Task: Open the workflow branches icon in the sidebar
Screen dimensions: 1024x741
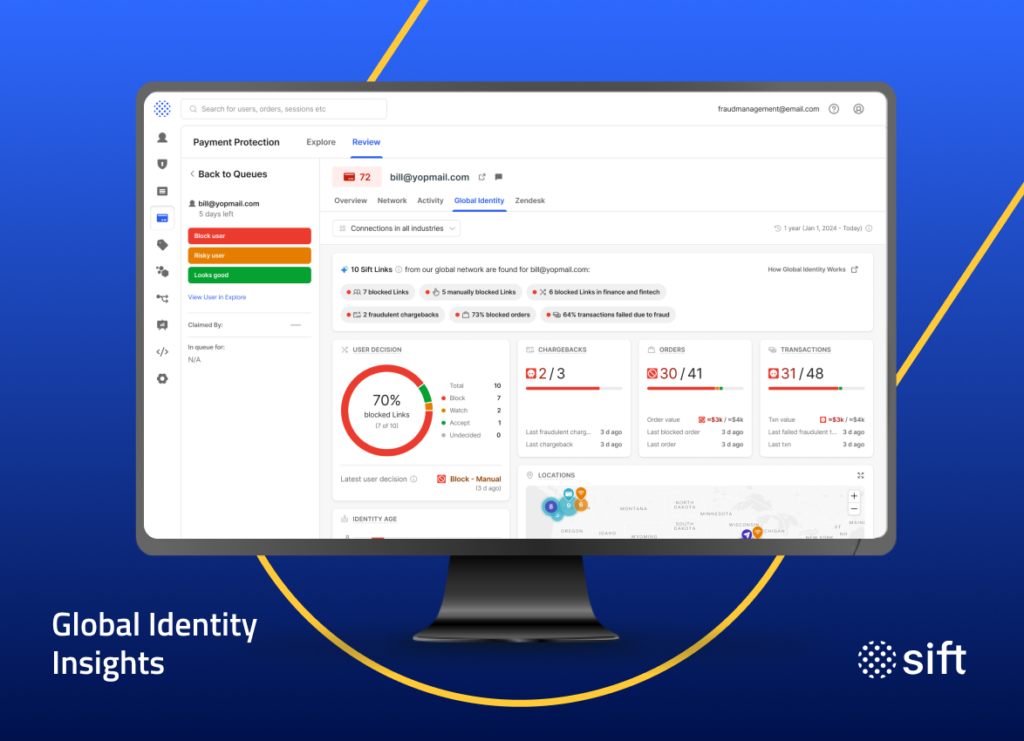Action: point(162,298)
